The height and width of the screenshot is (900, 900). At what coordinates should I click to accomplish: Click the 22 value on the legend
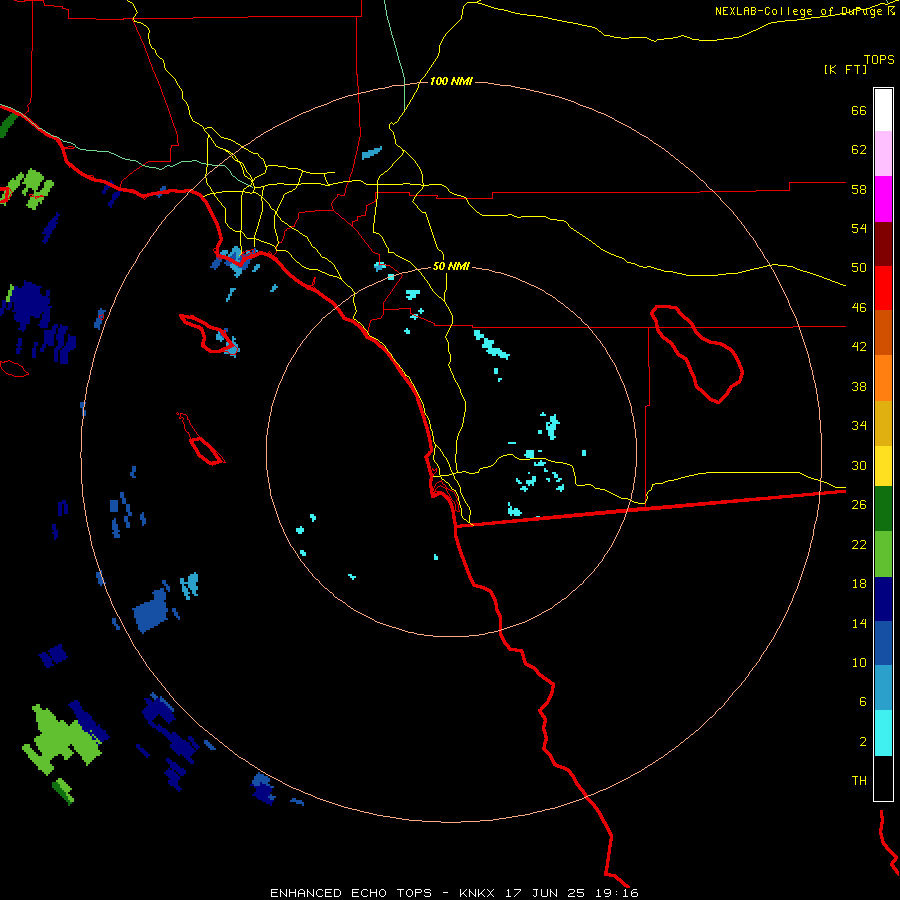(859, 544)
